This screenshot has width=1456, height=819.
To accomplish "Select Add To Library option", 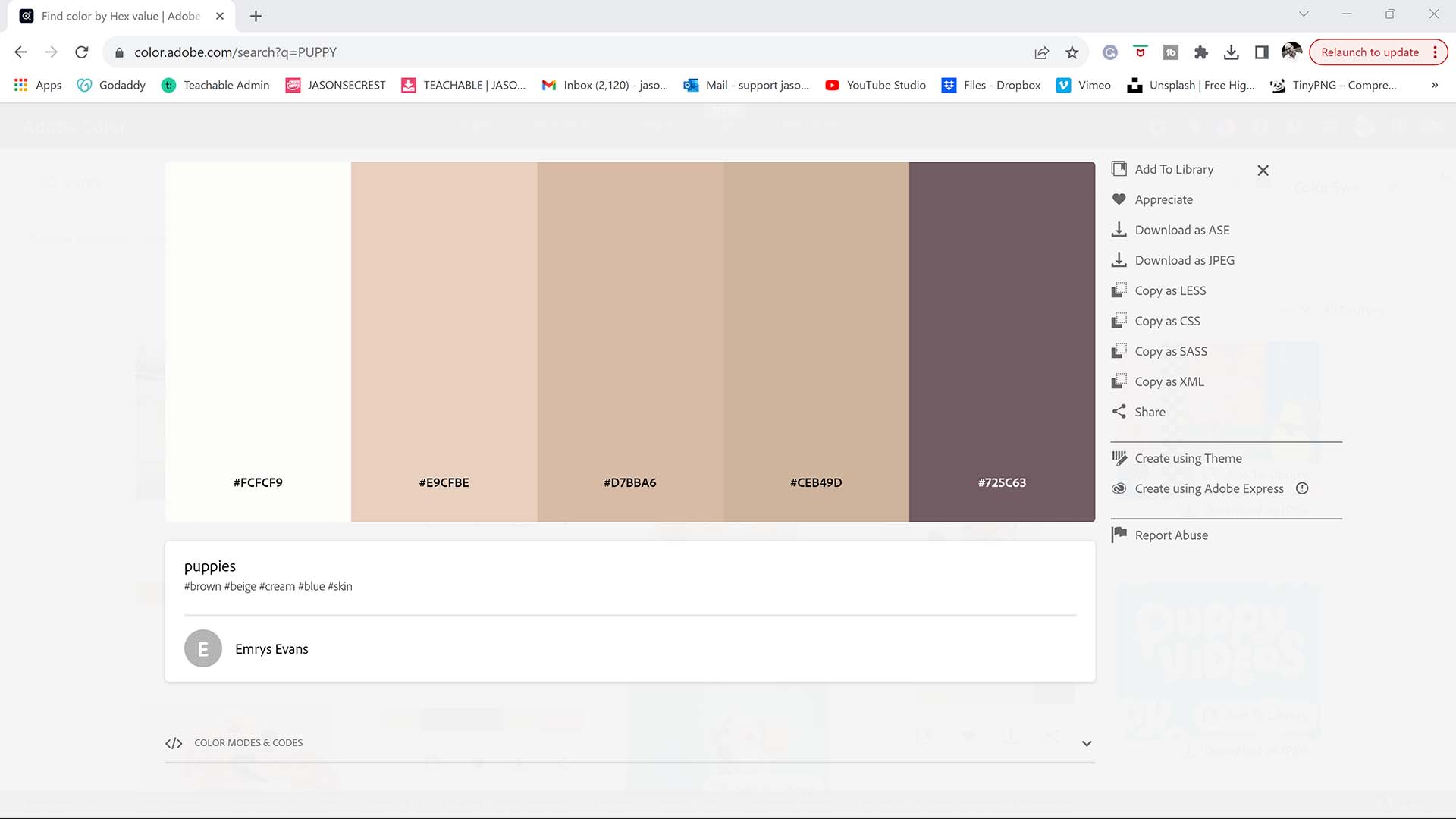I will pyautogui.click(x=1174, y=169).
